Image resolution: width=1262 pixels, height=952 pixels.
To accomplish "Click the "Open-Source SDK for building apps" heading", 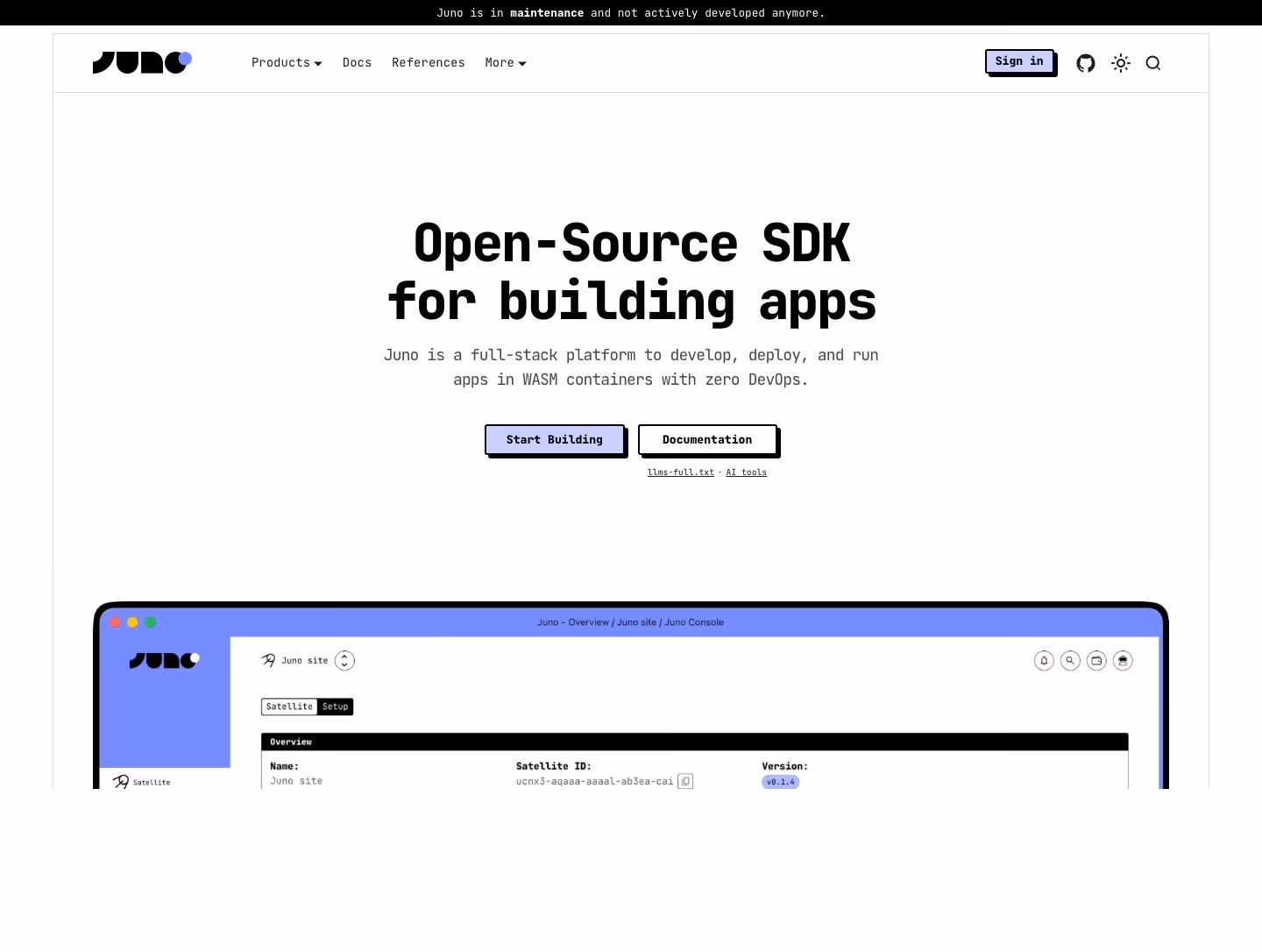I will click(632, 272).
